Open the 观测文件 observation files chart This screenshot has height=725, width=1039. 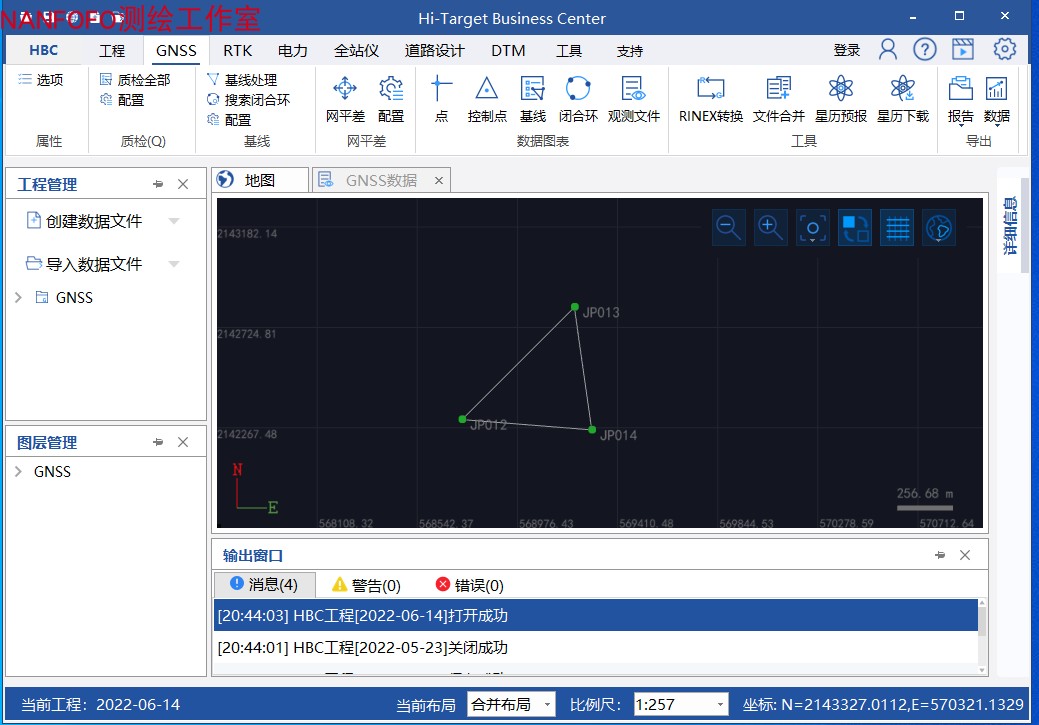pos(633,99)
